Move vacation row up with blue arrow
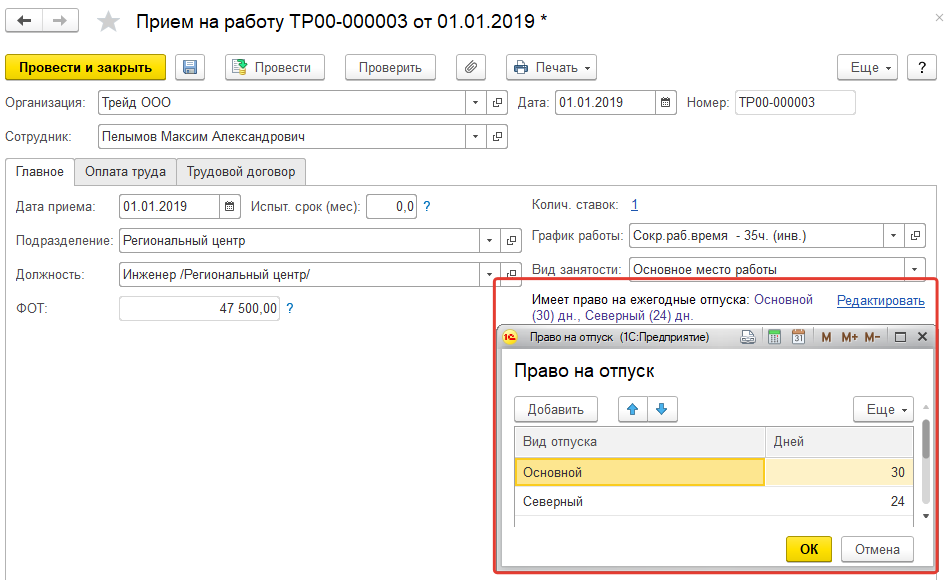Screen dimensions: 952x580 click(633, 409)
